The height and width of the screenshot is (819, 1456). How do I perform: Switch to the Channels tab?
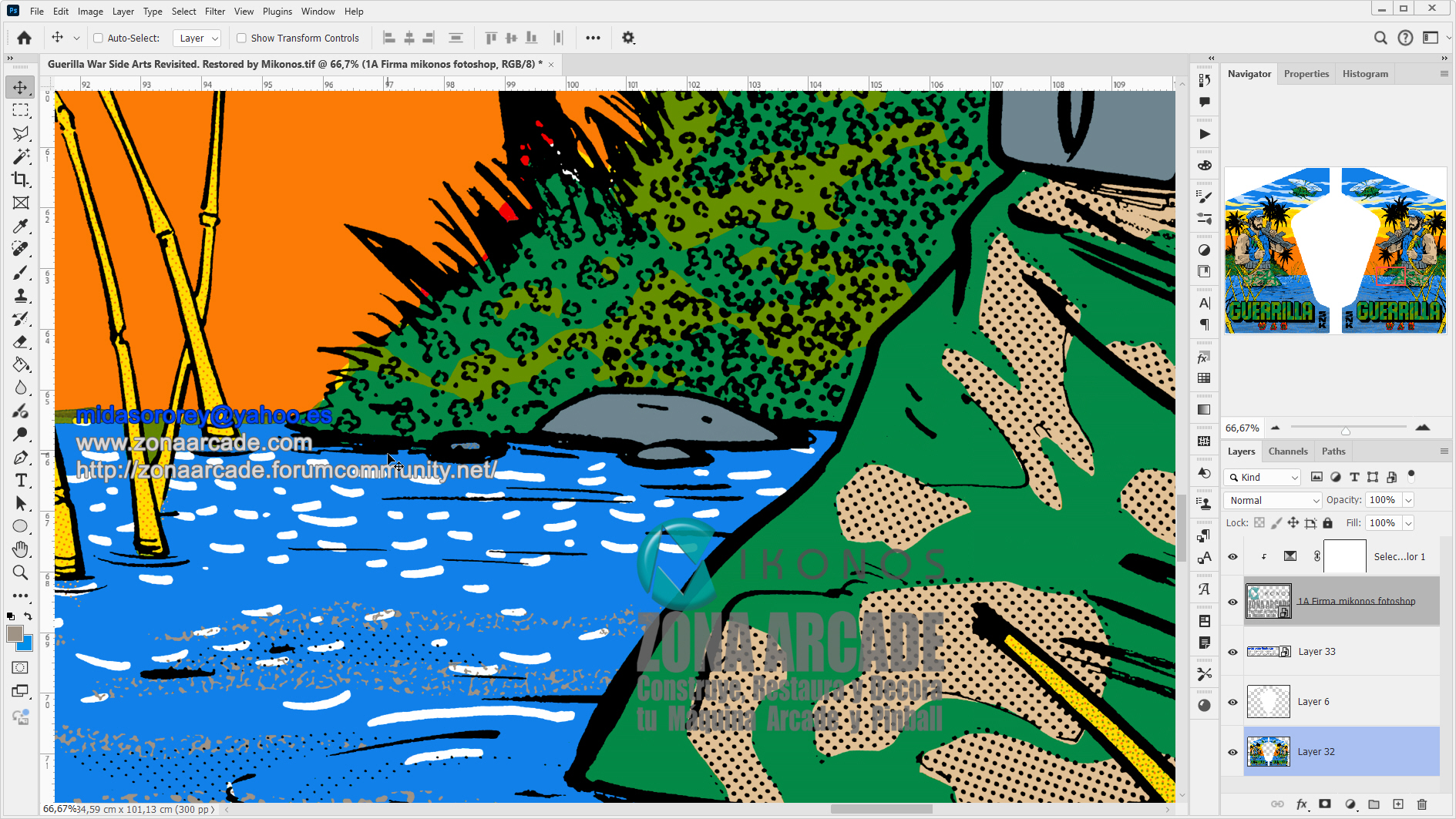click(x=1288, y=451)
